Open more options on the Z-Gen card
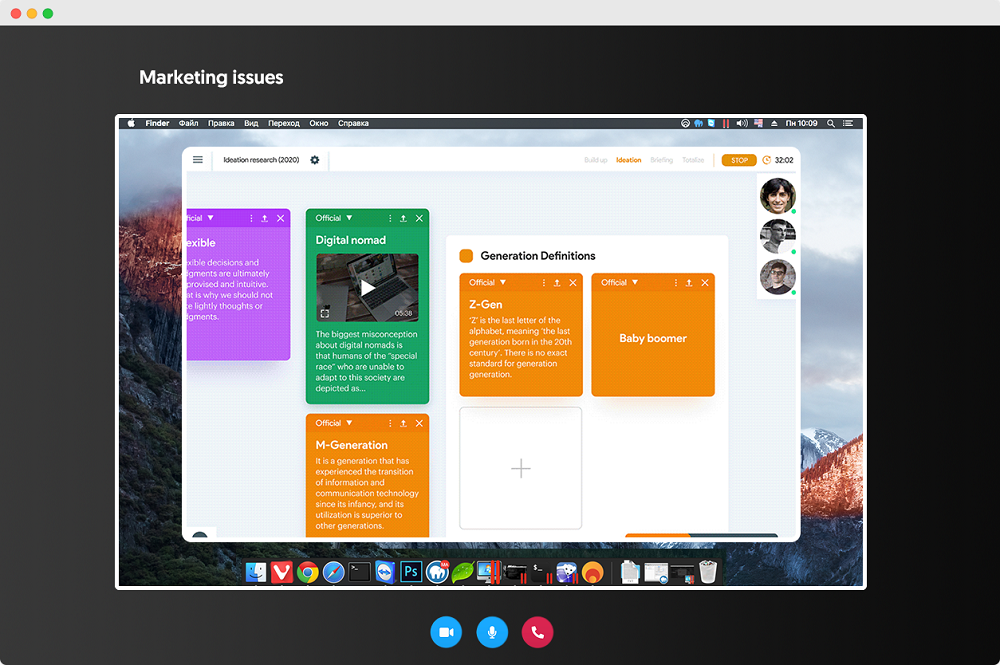Viewport: 1000px width, 665px height. coord(544,282)
